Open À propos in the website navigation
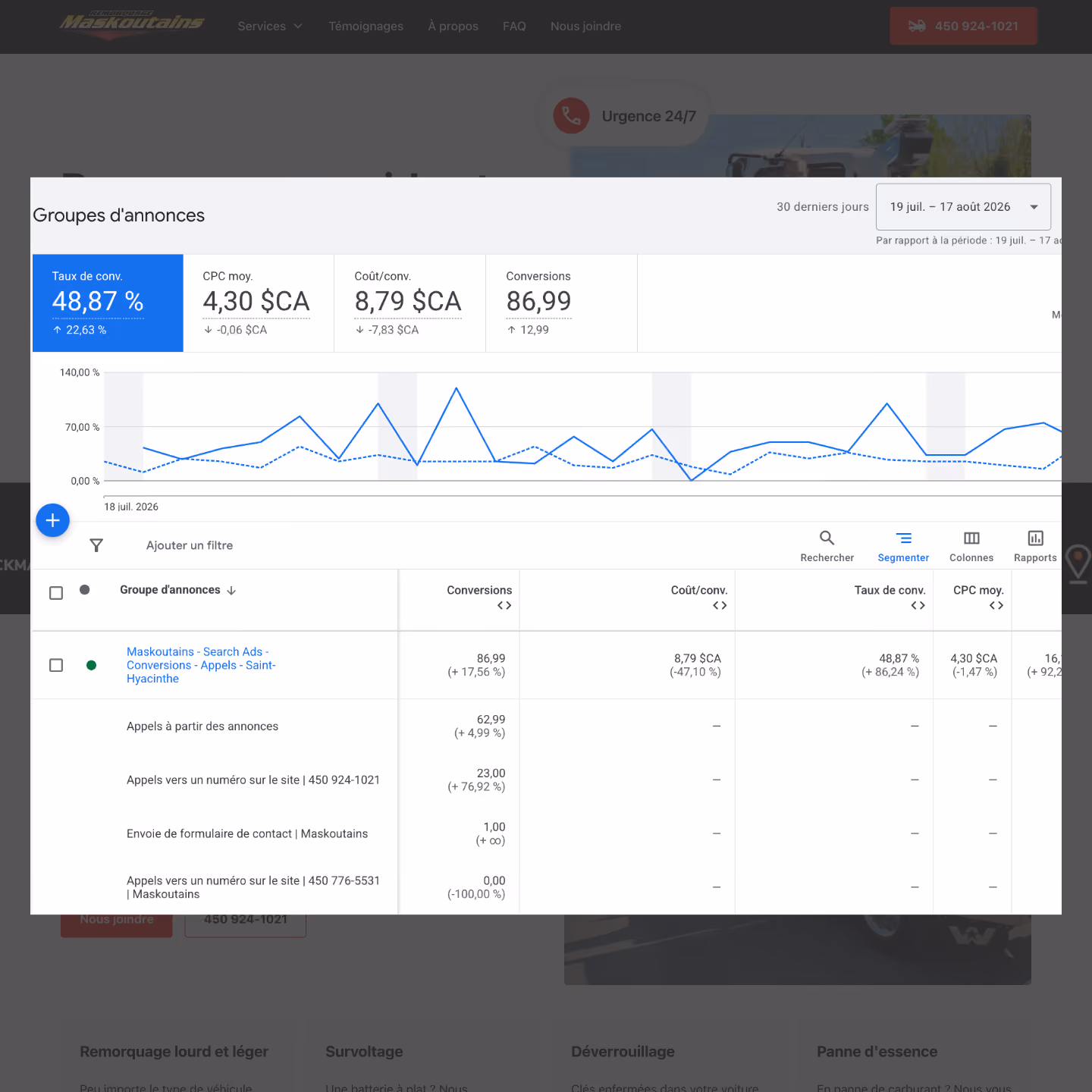This screenshot has width=1092, height=1092. 453,26
